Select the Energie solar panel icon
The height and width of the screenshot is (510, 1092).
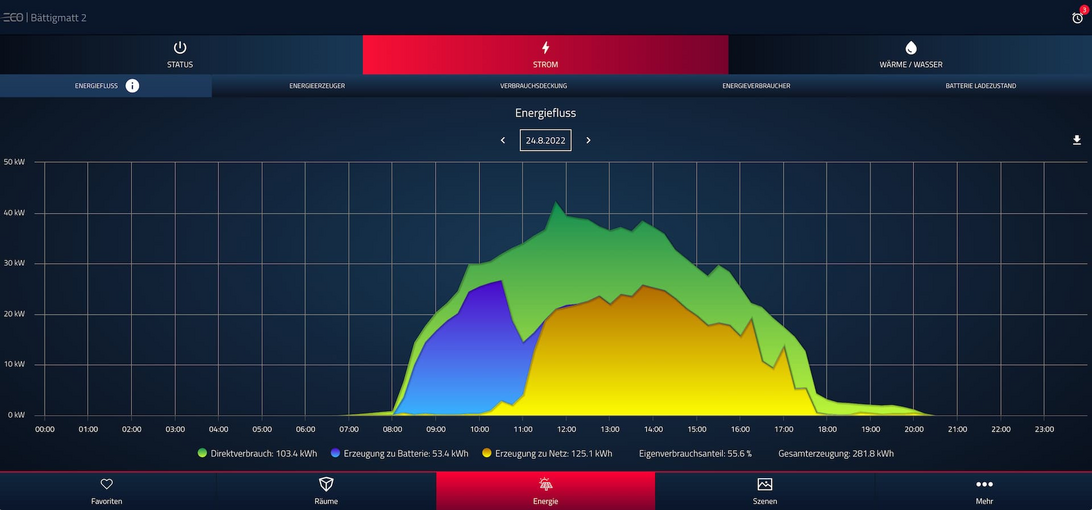click(545, 484)
